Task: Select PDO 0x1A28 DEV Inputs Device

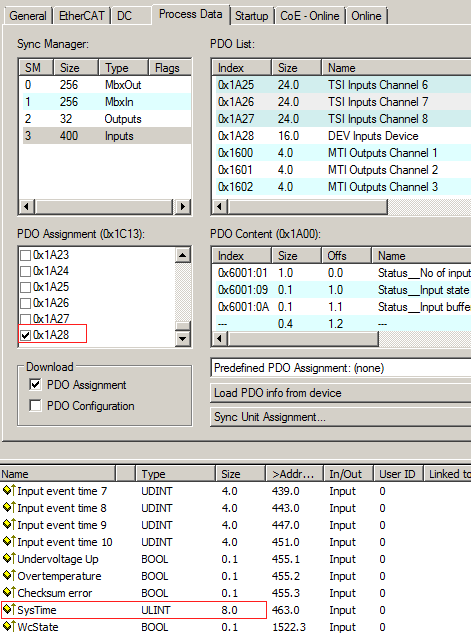Action: click(342, 136)
